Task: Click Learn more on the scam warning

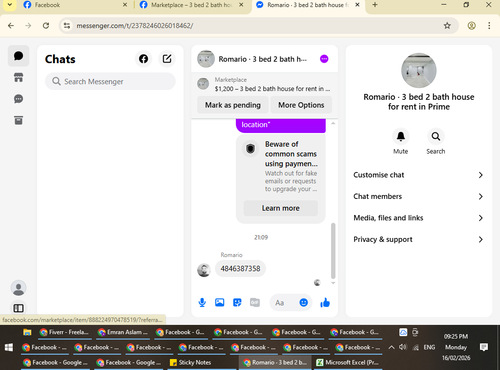Action: point(280,208)
